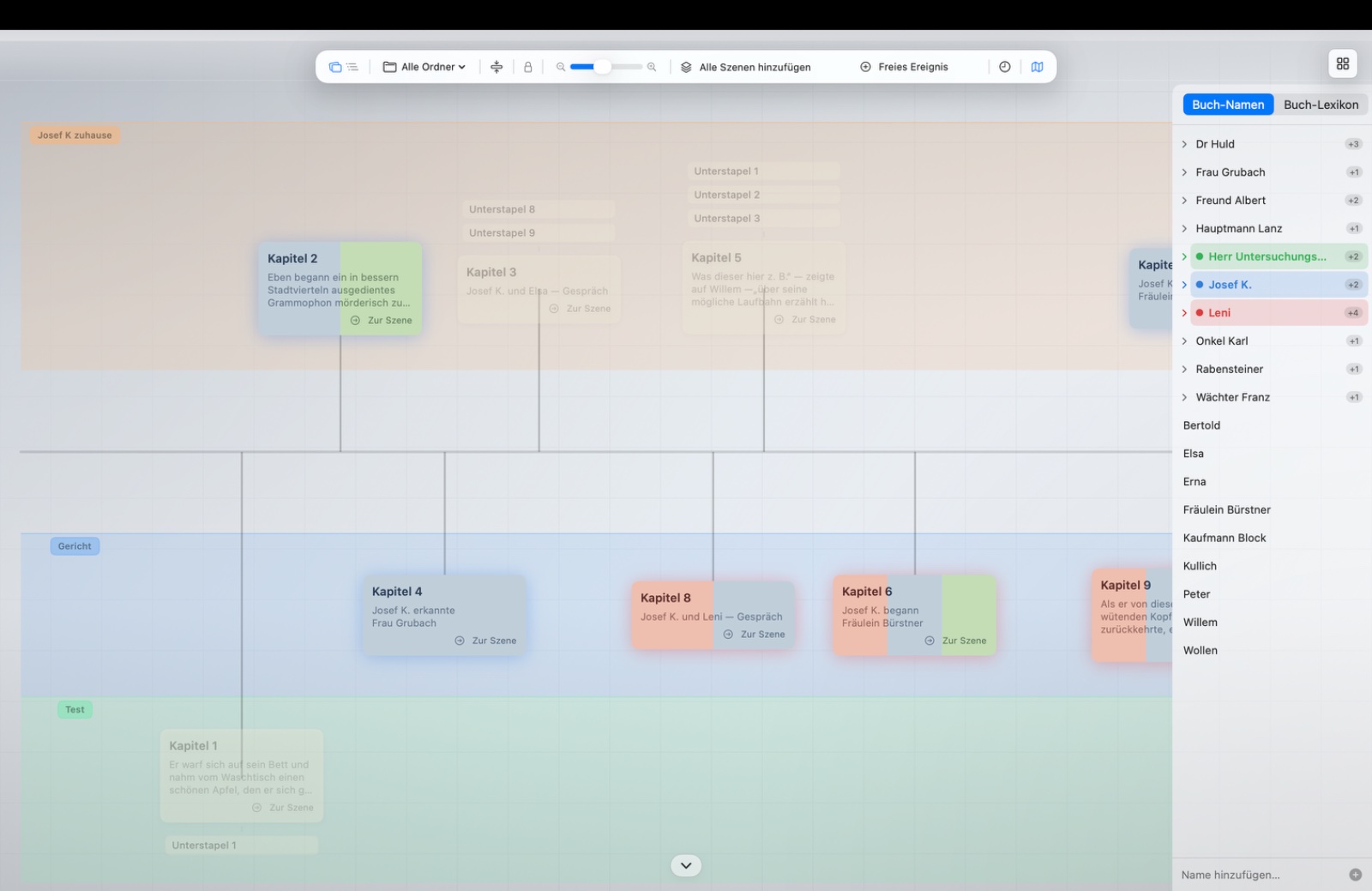The height and width of the screenshot is (891, 1372).
Task: Click Zur Szene on Kapitel 6 card
Action: pos(955,641)
